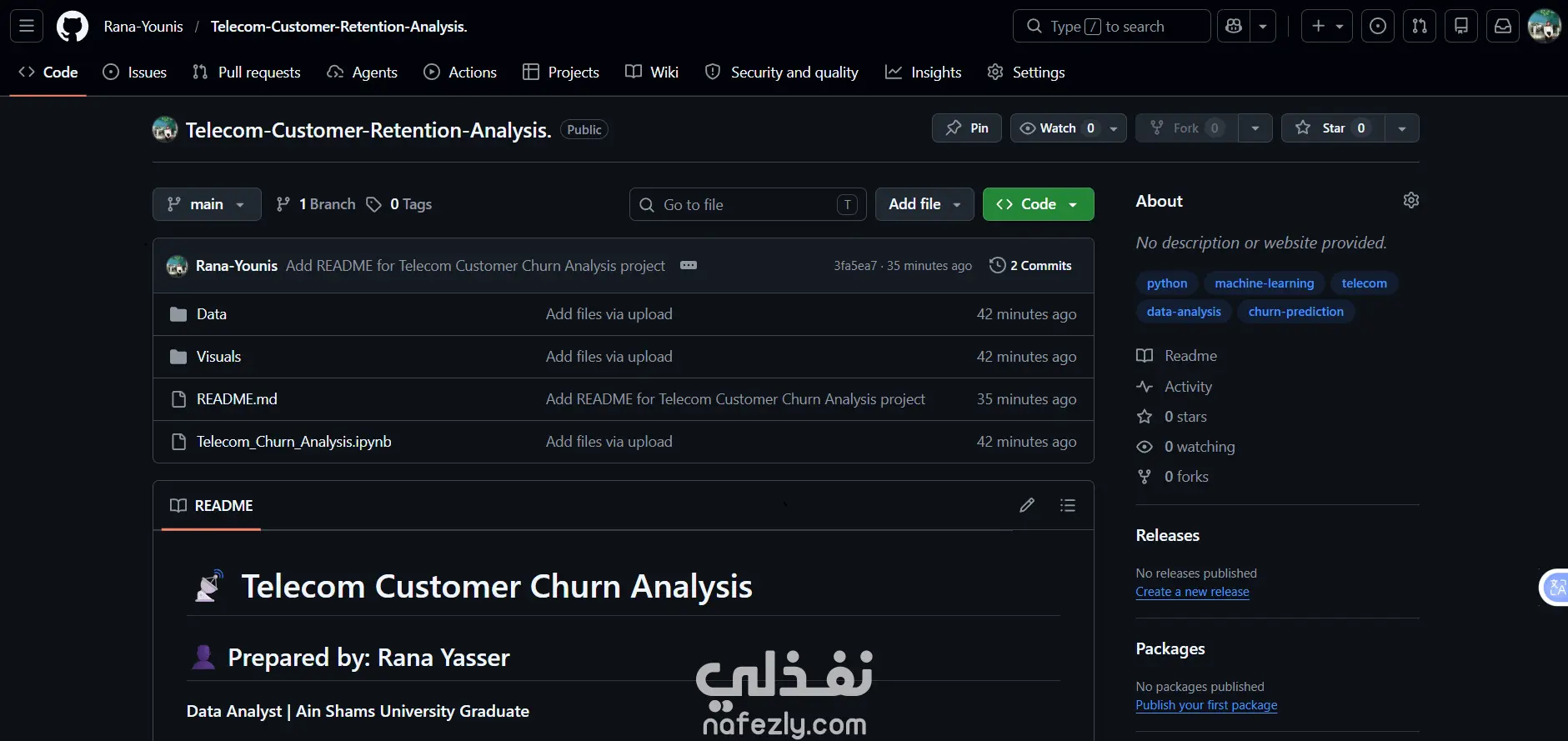
Task: Switch to the Code tab
Action: (48, 73)
